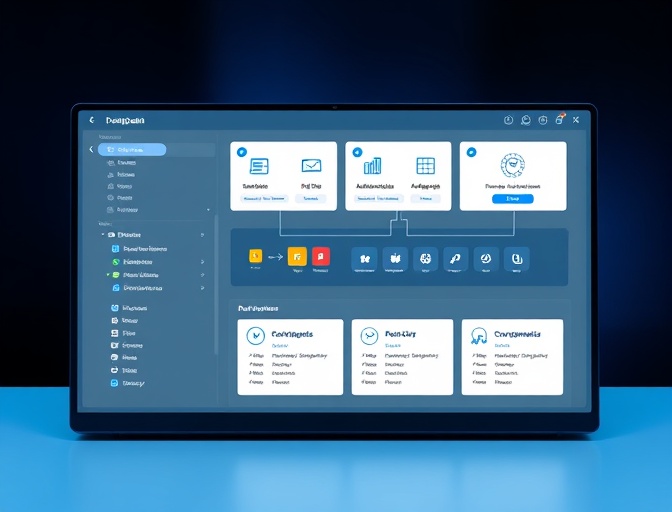The width and height of the screenshot is (672, 512).
Task: Open the blue link under the circled checkmark card title
Action: [x=280, y=345]
